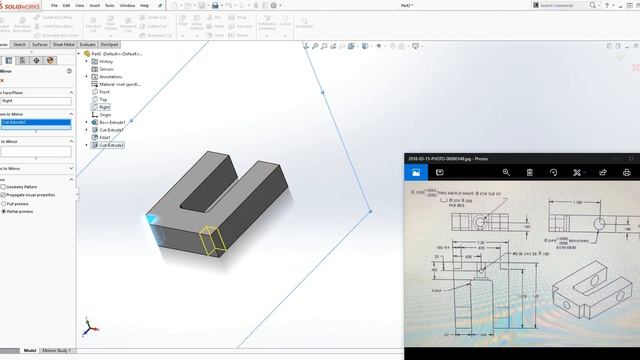Click the help question mark icon
Screen dimensions: 640x360
click(607, 5)
